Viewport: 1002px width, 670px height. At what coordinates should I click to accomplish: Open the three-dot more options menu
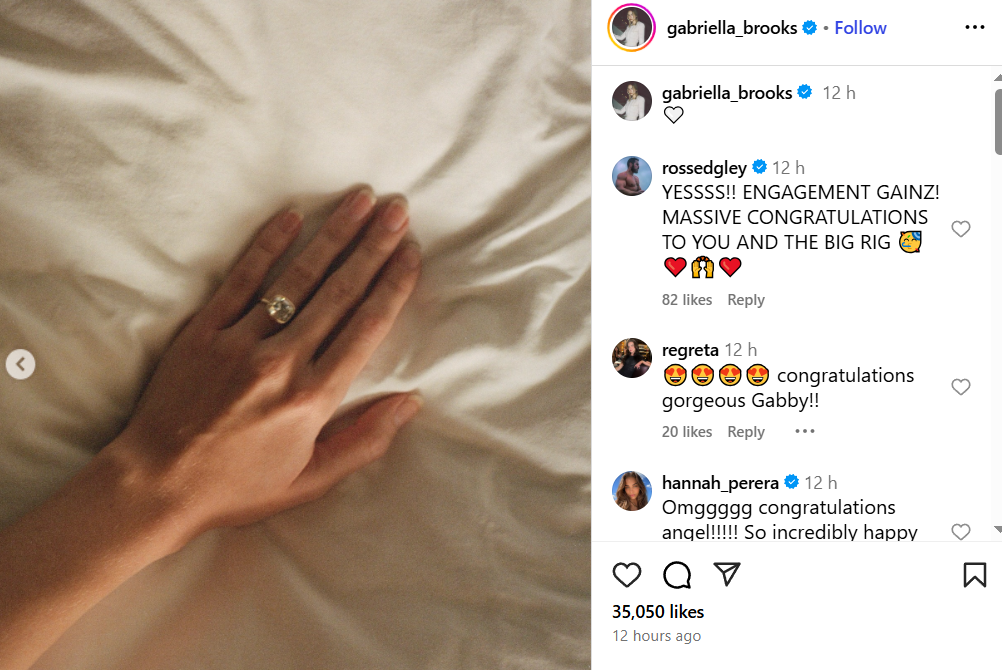point(975,27)
